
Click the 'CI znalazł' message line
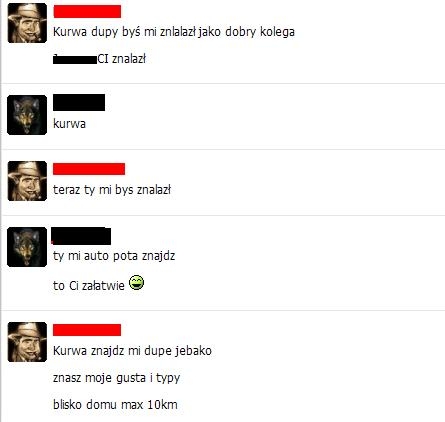coord(99,59)
